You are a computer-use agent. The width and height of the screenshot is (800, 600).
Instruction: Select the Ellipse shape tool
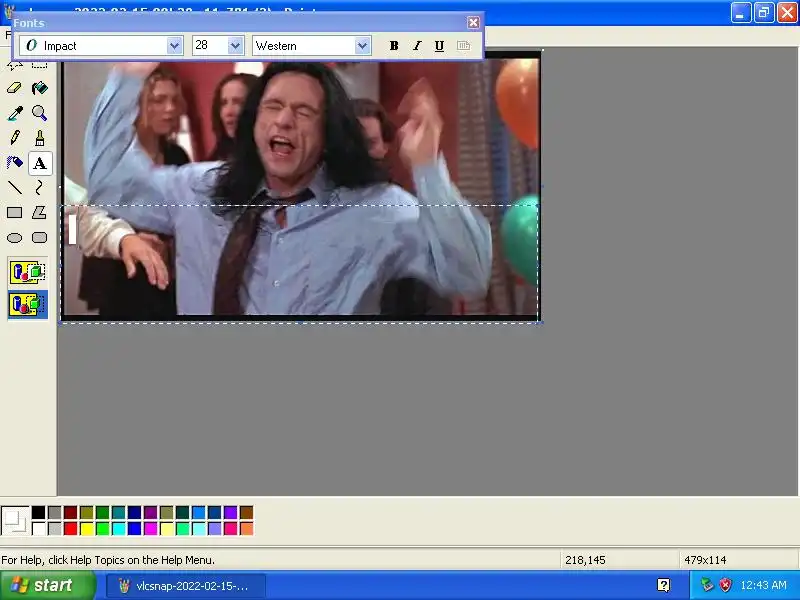[x=14, y=238]
